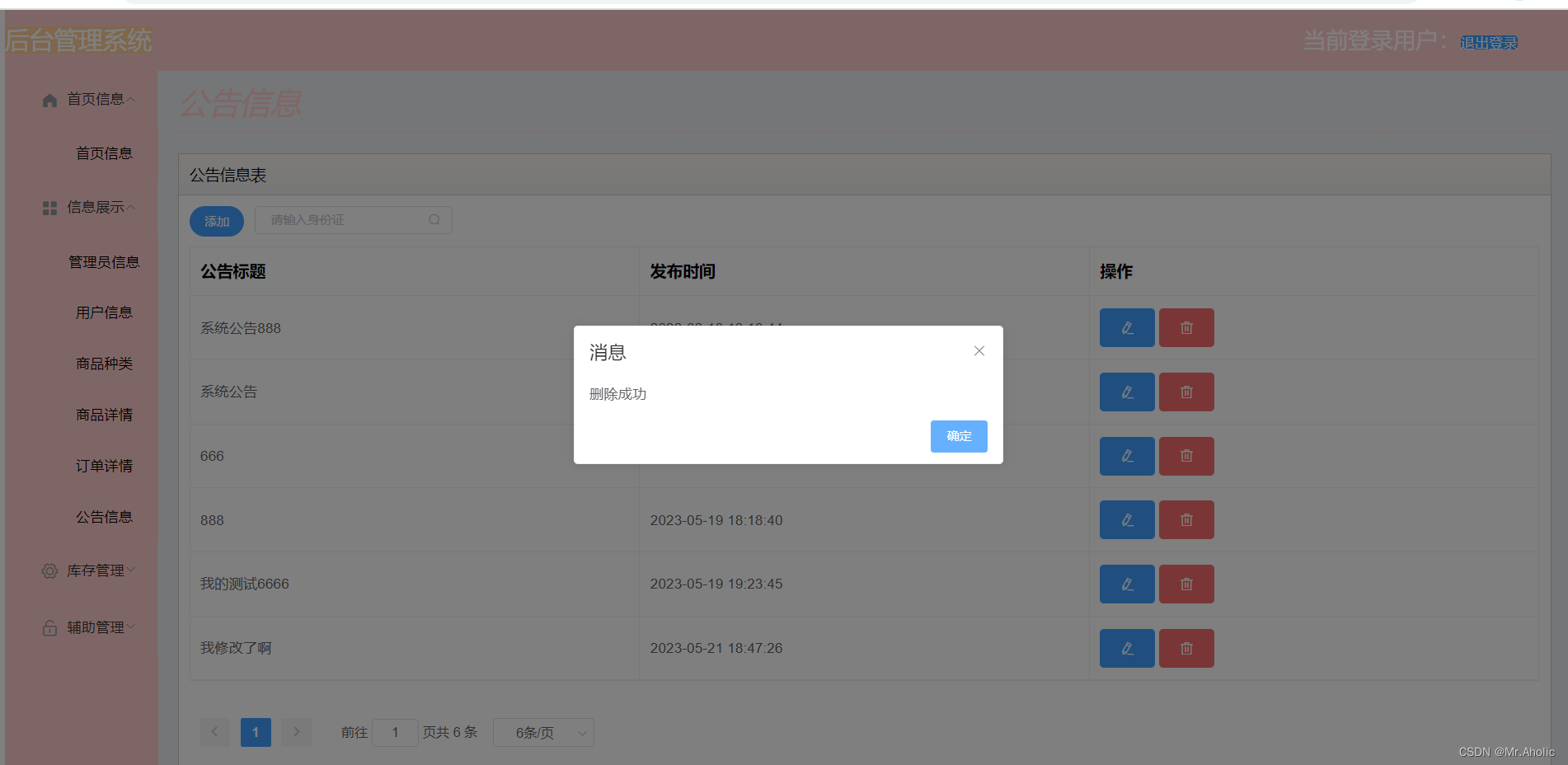Close the 消息 dialog with the X icon
Screen dimensions: 1568x765
[x=979, y=351]
